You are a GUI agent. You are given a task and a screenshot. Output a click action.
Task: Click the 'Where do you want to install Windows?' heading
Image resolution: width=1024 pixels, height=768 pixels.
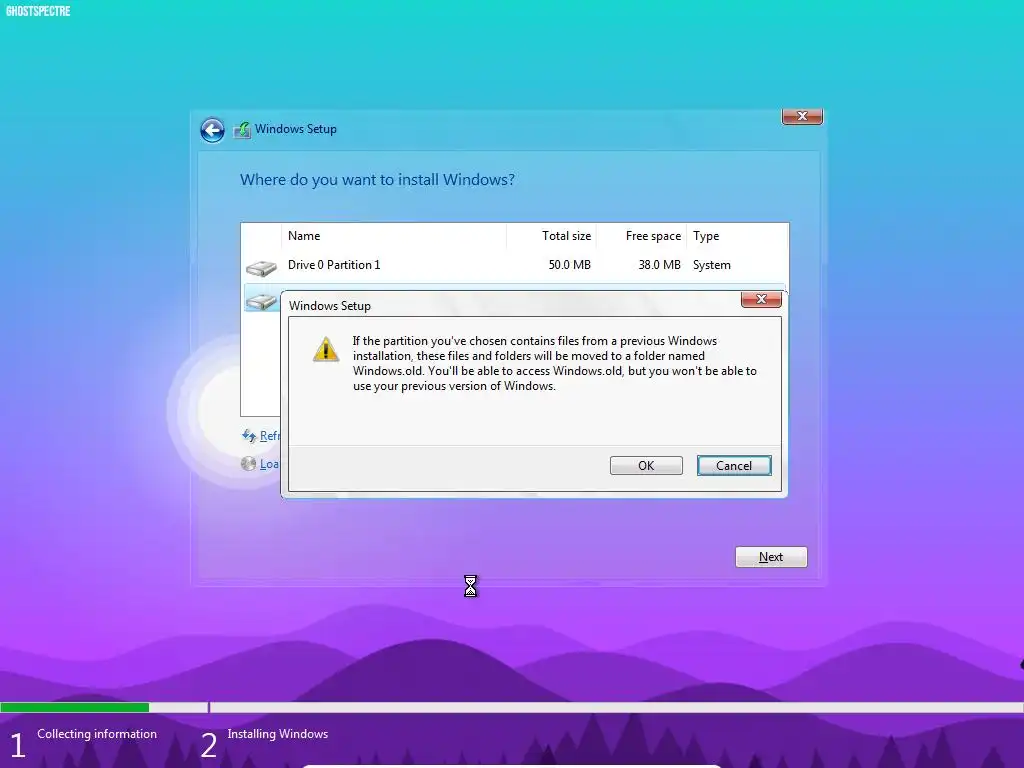coord(377,180)
